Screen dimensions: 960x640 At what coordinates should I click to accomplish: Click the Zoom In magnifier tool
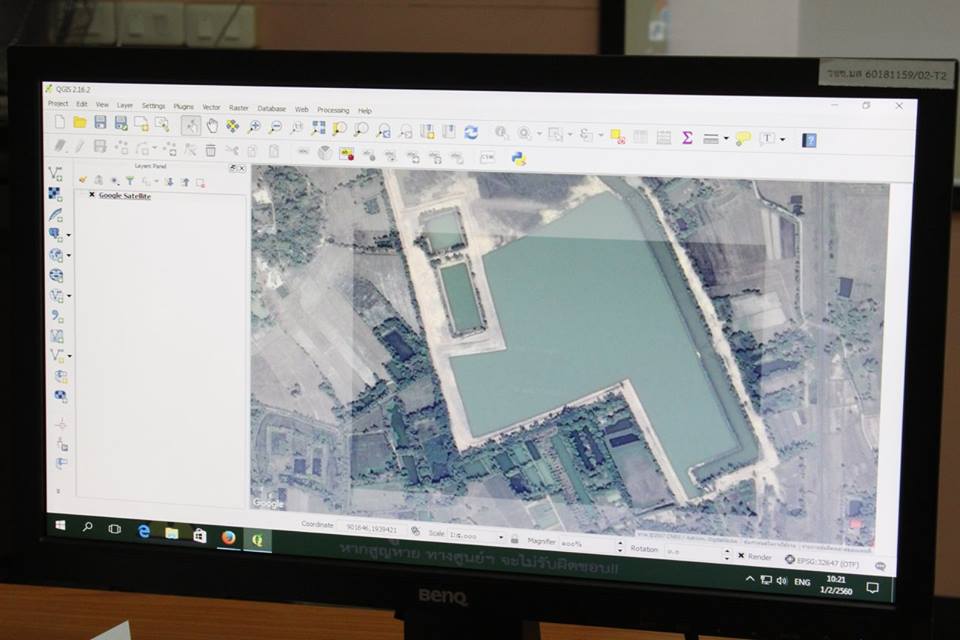254,127
